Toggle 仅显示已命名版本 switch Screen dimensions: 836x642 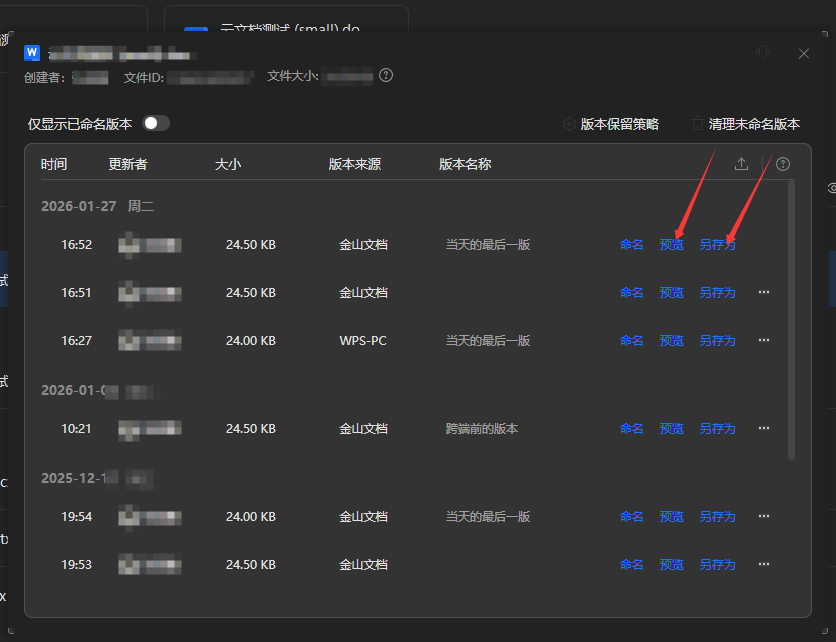(x=156, y=123)
